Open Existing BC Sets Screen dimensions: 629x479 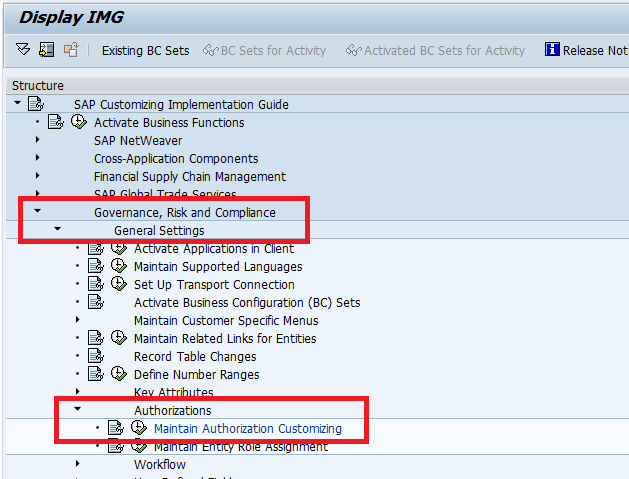coord(145,51)
